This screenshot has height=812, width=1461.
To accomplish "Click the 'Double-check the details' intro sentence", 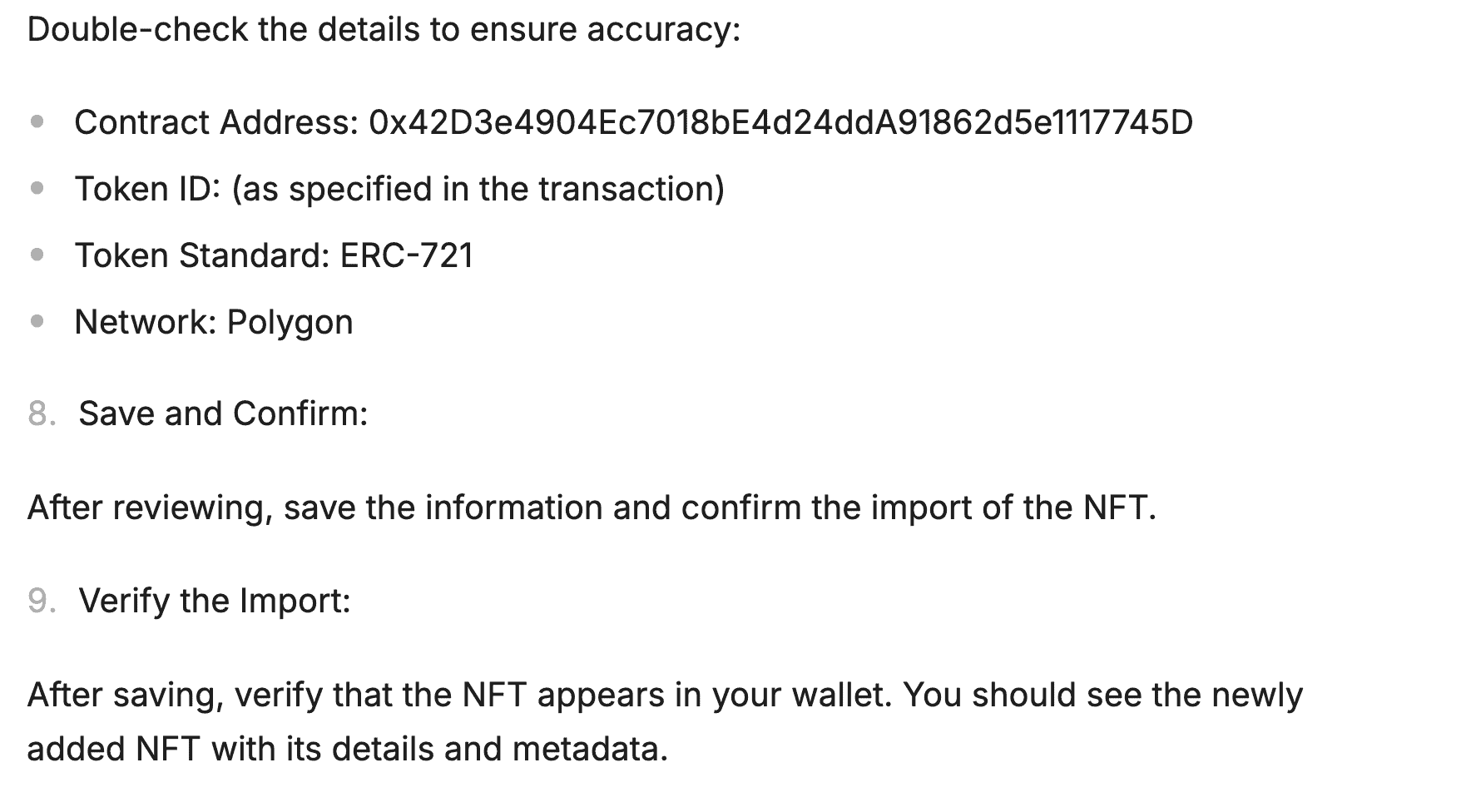I will (384, 30).
